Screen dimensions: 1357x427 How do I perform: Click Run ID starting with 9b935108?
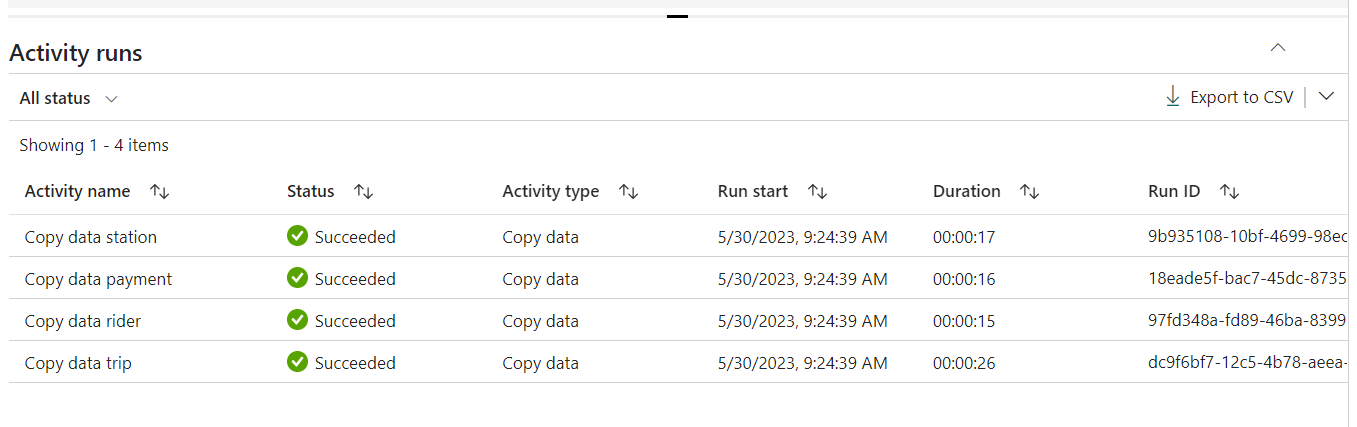(1246, 237)
